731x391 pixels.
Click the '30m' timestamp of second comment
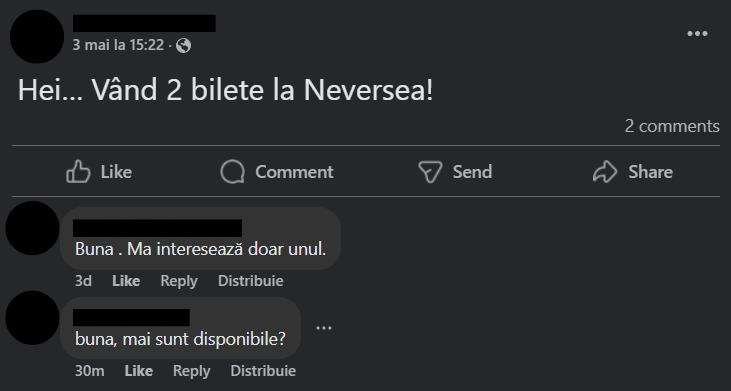pyautogui.click(x=90, y=370)
